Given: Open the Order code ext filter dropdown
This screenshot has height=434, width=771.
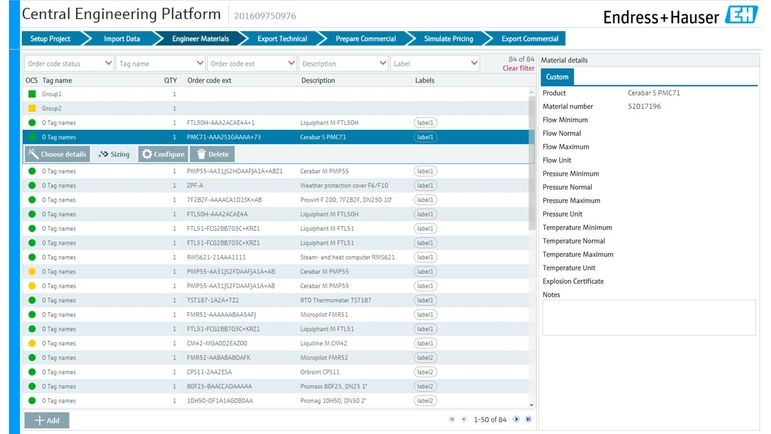Looking at the screenshot, I should [252, 63].
